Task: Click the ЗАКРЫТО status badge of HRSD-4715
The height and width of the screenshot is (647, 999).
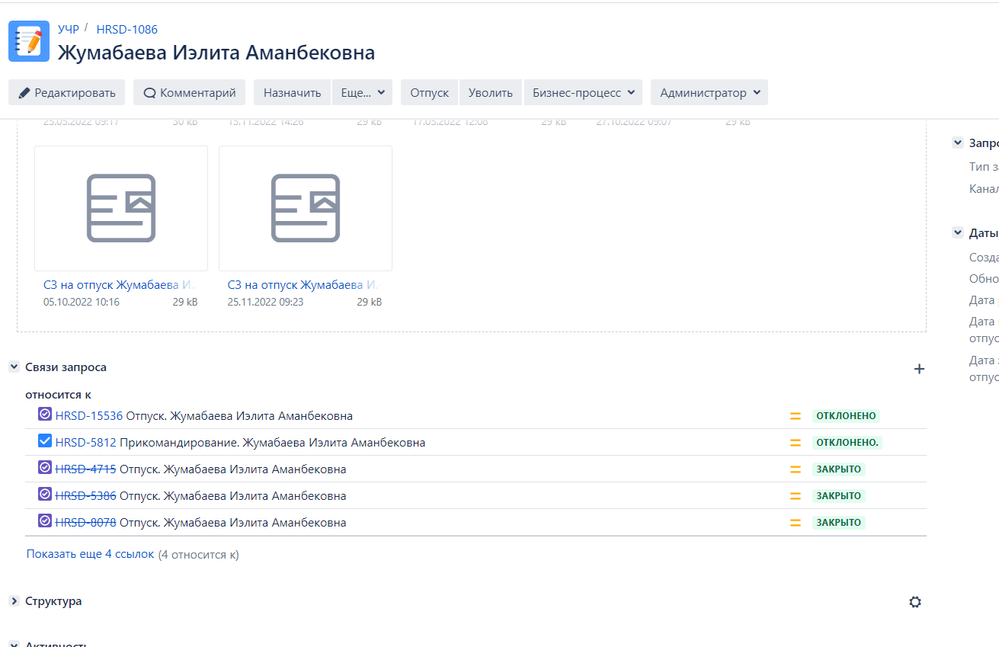Action: (x=838, y=469)
